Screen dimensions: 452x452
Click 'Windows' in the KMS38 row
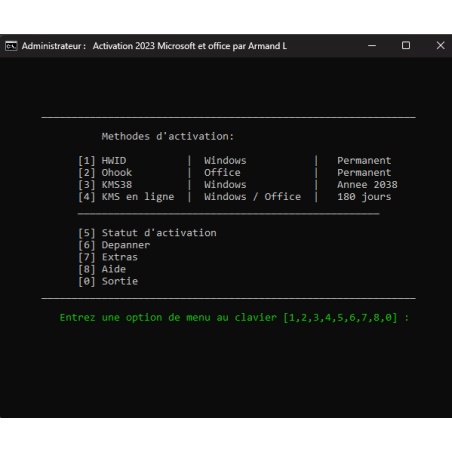(x=225, y=185)
